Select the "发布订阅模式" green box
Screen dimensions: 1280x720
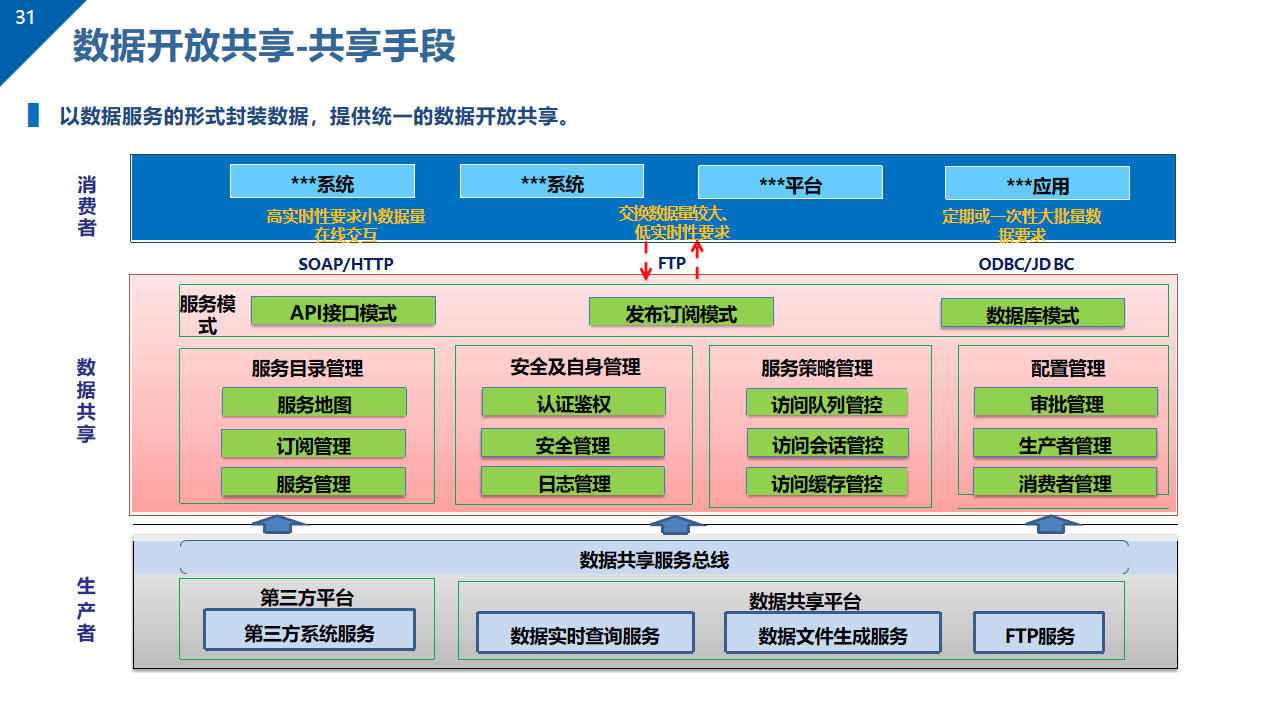click(681, 313)
